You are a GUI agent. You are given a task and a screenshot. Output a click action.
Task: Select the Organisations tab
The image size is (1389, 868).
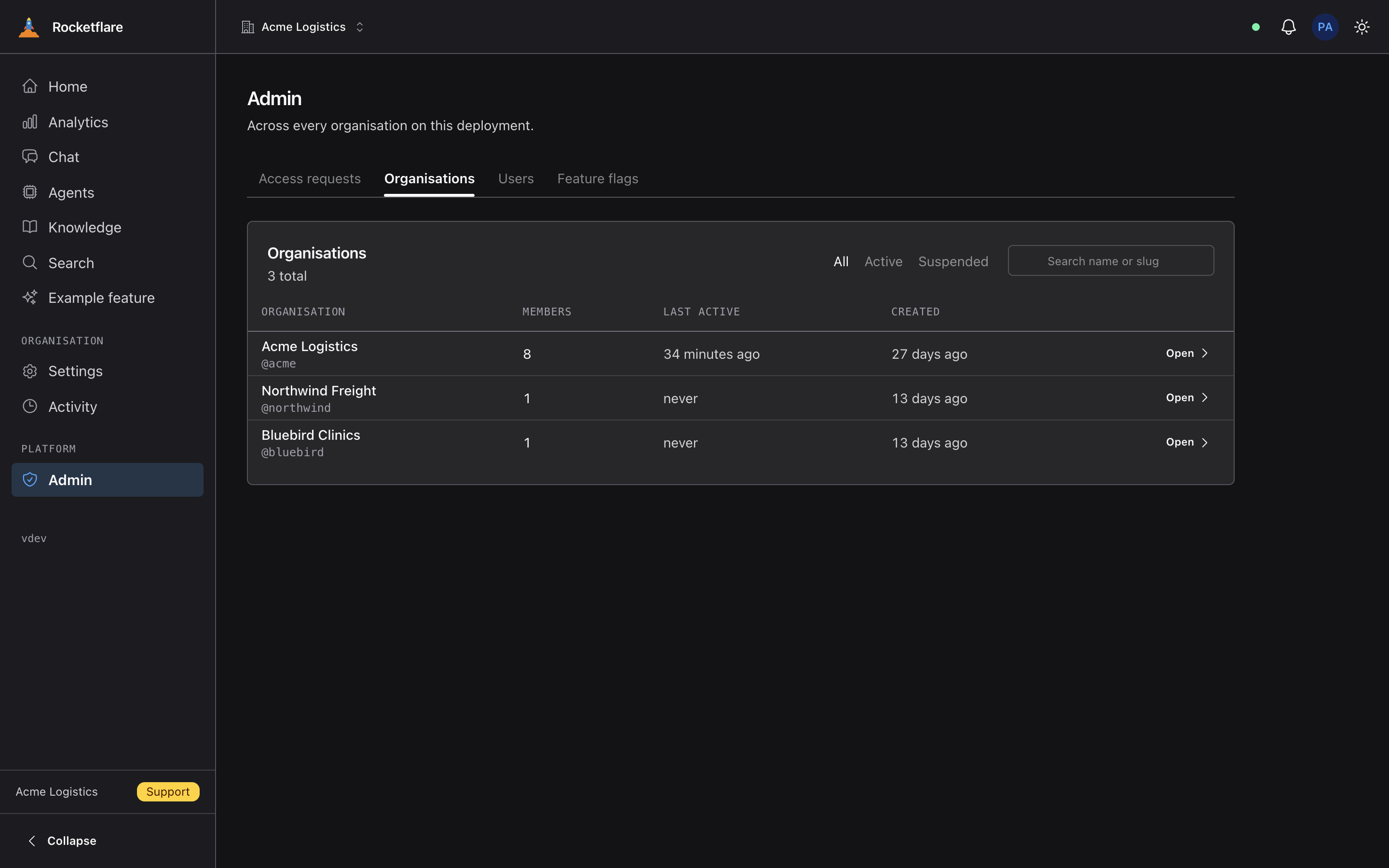pyautogui.click(x=429, y=178)
